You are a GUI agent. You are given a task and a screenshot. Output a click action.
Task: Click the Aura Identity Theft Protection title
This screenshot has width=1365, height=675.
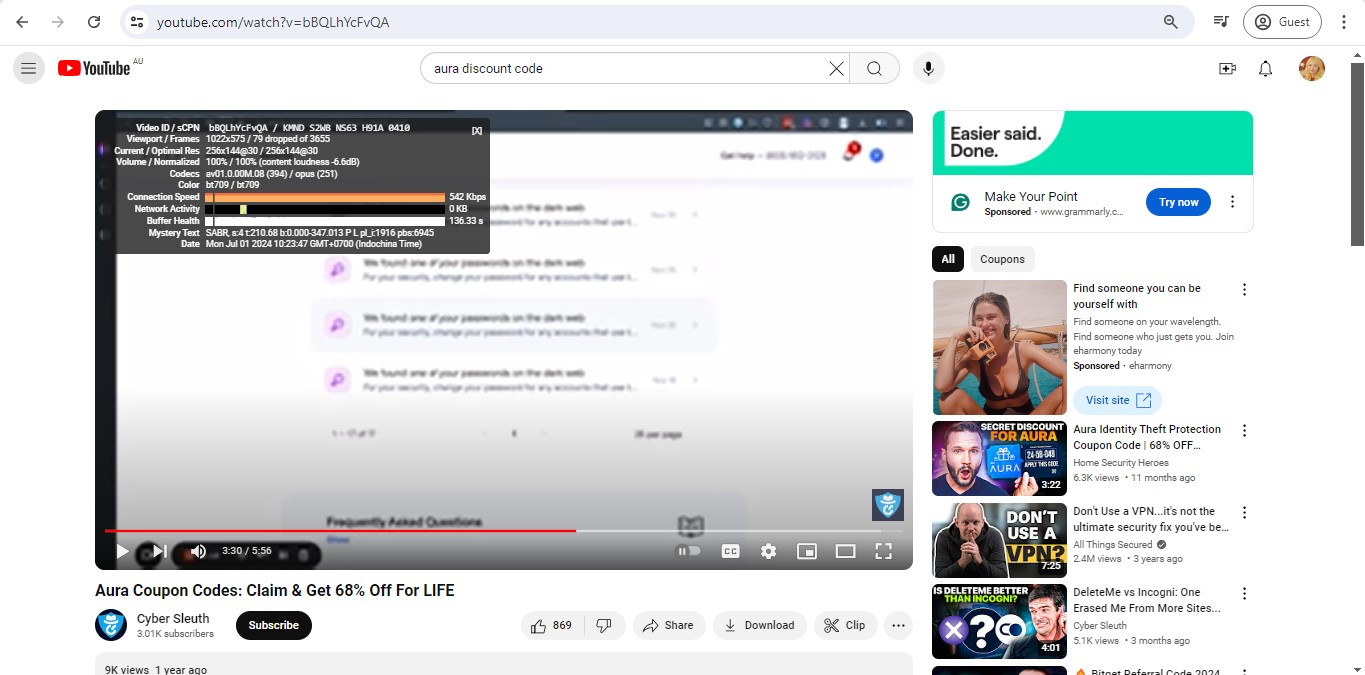coord(1147,437)
